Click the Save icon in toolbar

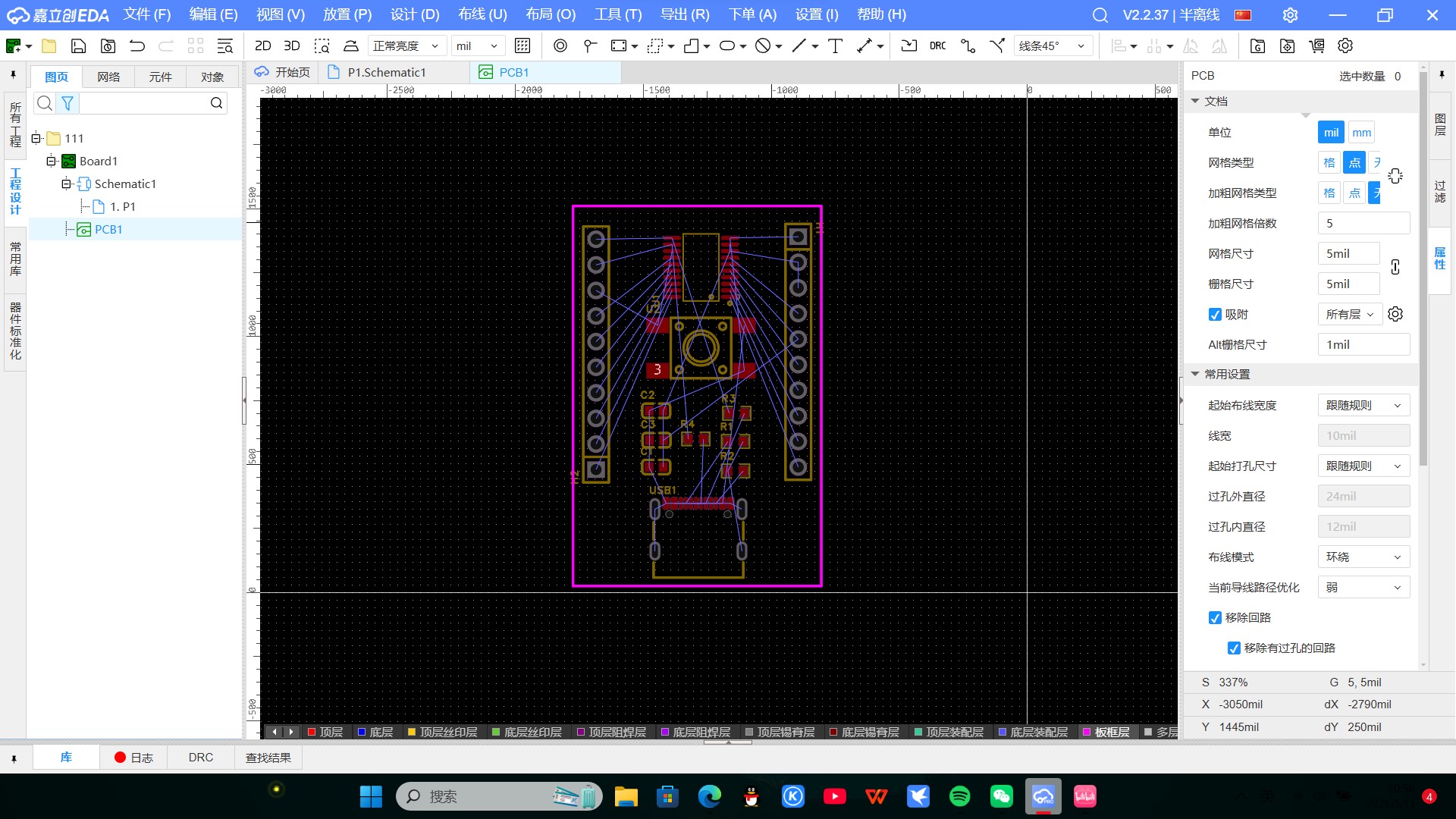[x=78, y=46]
